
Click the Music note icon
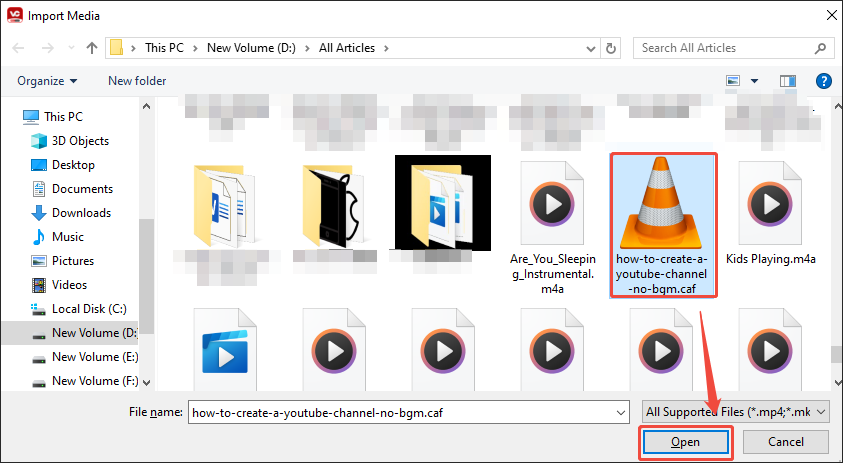pos(39,237)
